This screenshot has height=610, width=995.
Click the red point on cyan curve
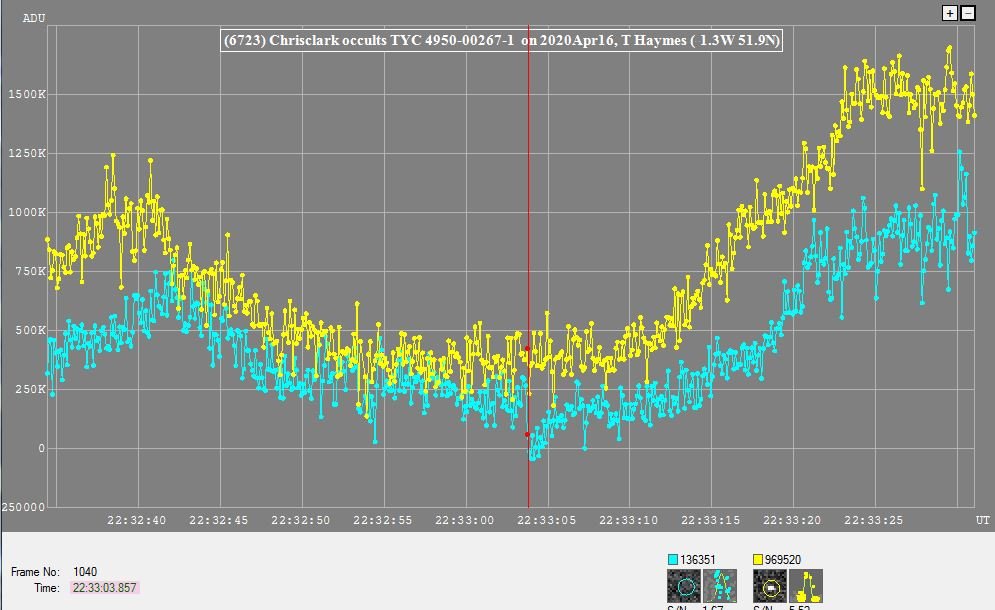(527, 434)
